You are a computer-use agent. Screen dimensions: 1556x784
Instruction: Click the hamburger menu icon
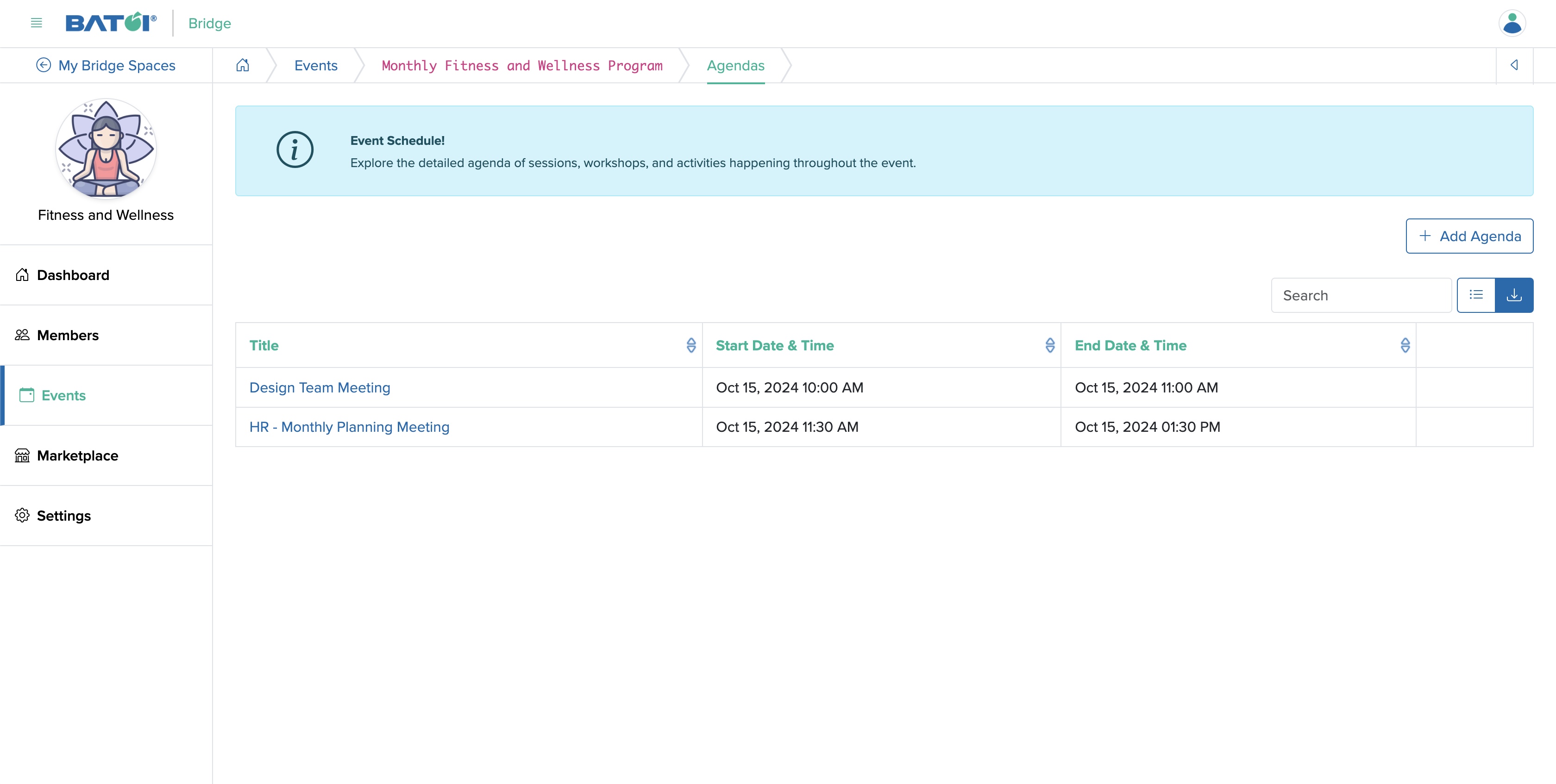pos(36,22)
